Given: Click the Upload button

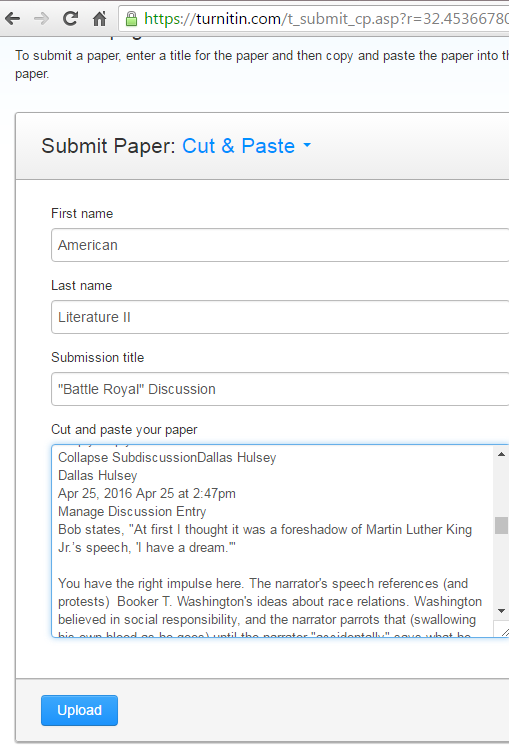Looking at the screenshot, I should tap(79, 710).
